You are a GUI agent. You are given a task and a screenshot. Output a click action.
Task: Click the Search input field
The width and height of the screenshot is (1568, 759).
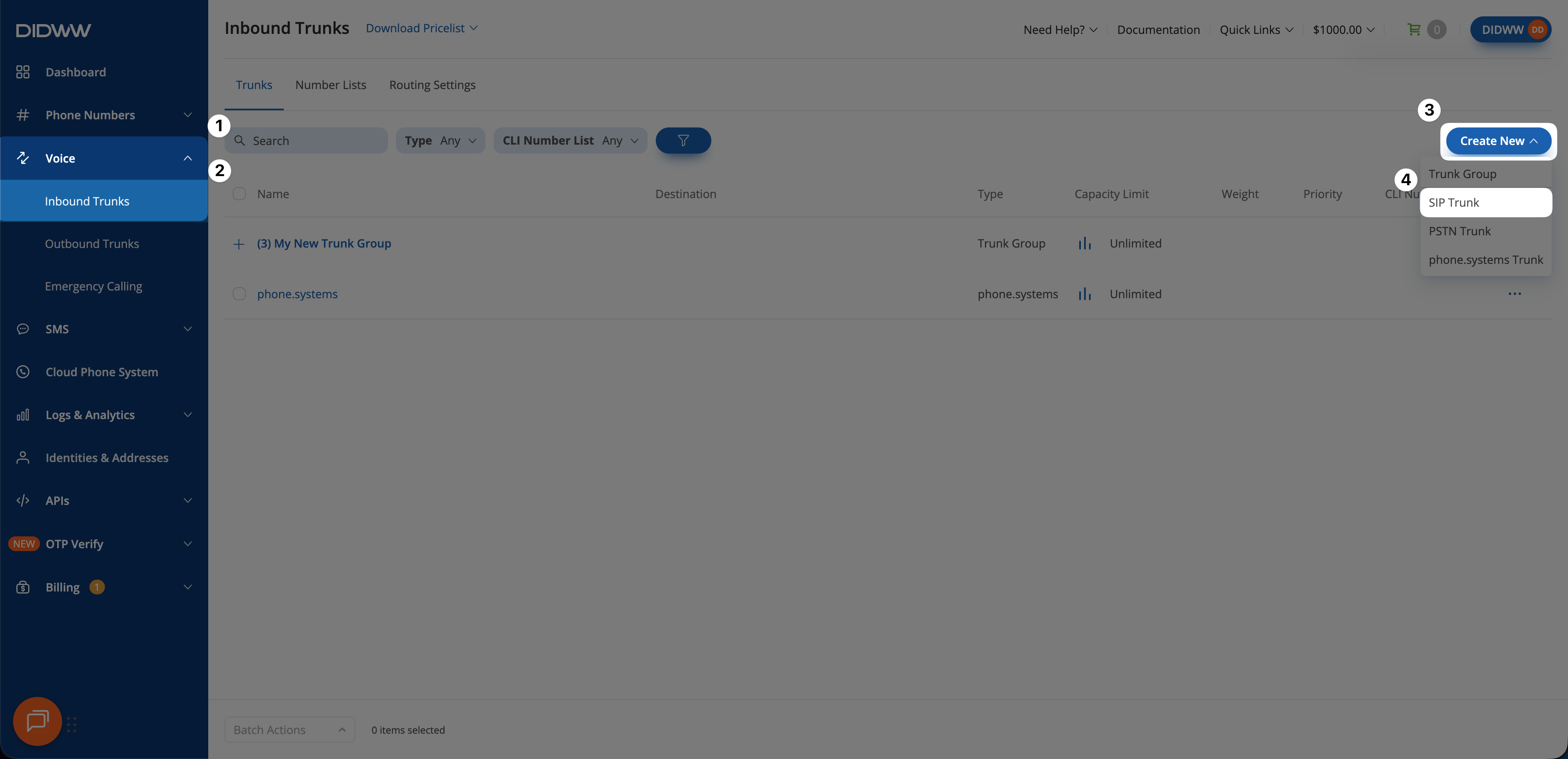pyautogui.click(x=306, y=141)
